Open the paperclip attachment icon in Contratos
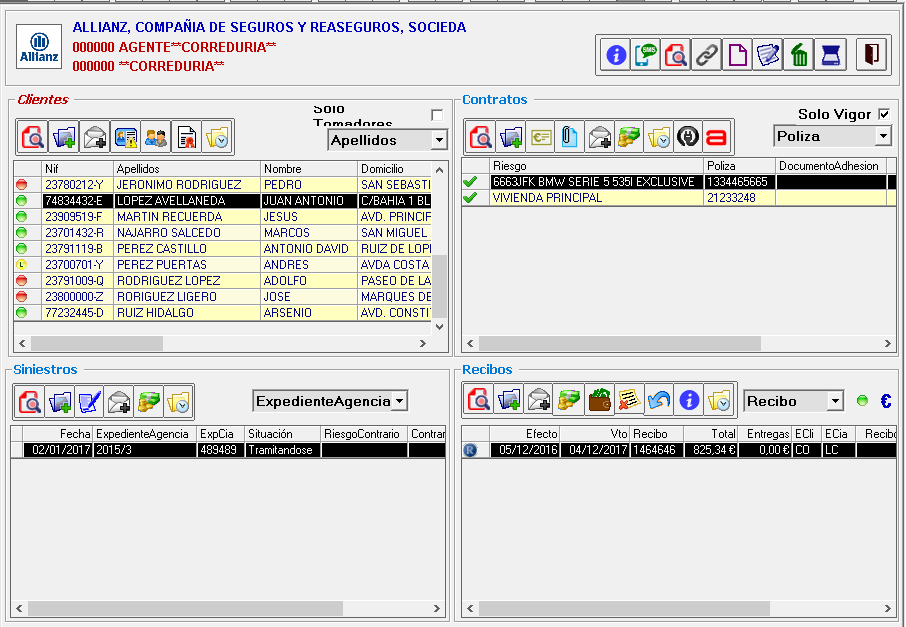Screen dimensions: 906x627 point(570,137)
